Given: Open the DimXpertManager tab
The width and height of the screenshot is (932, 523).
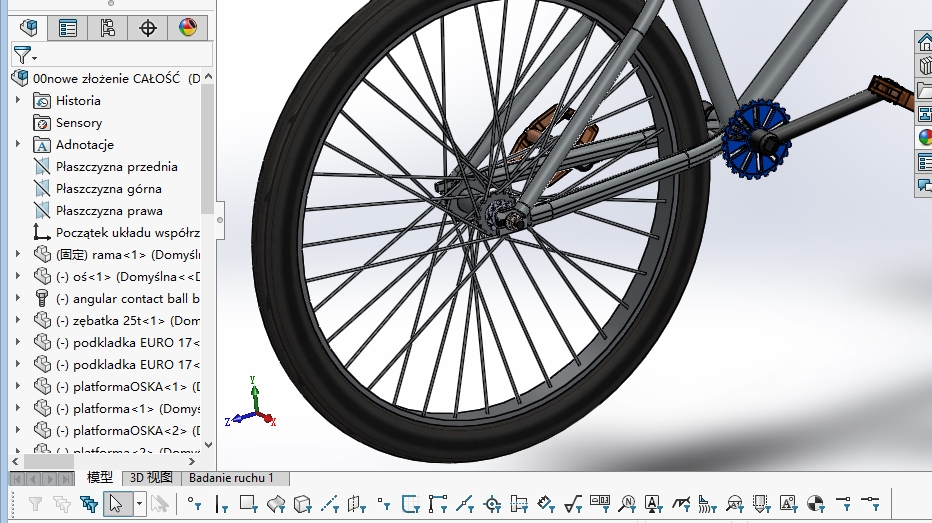Looking at the screenshot, I should [x=147, y=27].
